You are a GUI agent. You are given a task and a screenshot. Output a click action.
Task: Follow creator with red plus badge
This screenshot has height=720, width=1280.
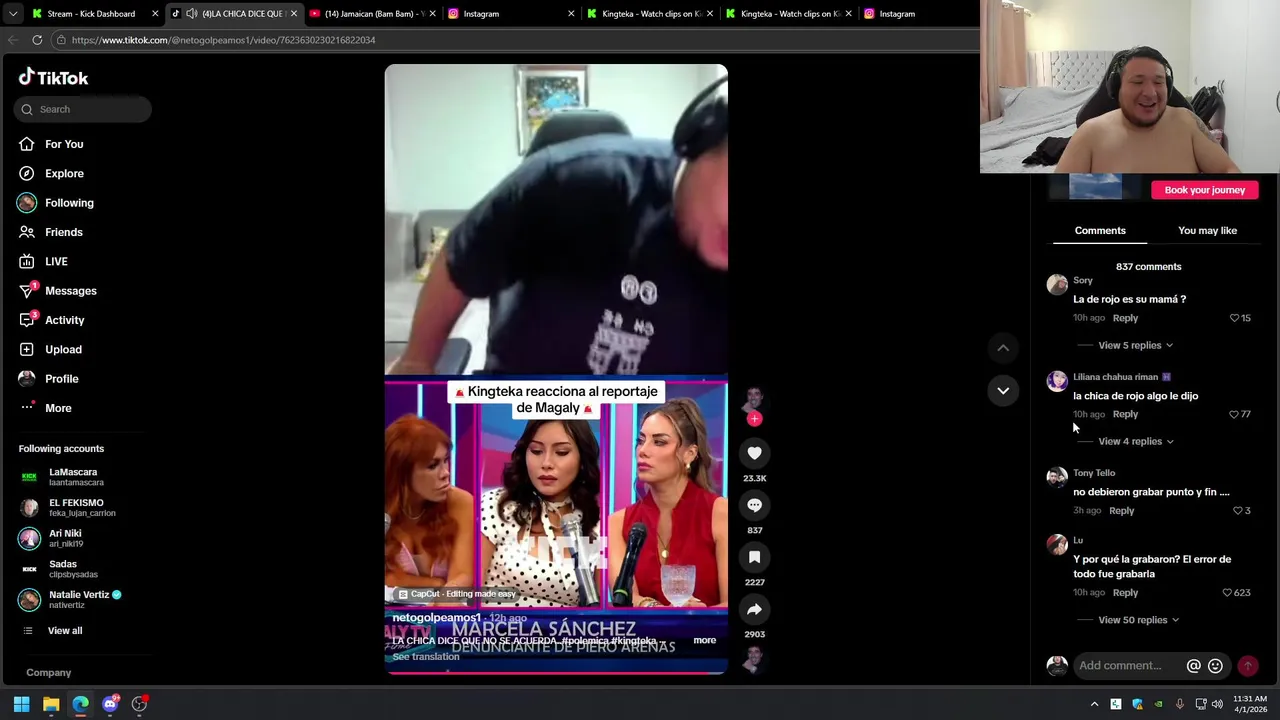[x=754, y=419]
